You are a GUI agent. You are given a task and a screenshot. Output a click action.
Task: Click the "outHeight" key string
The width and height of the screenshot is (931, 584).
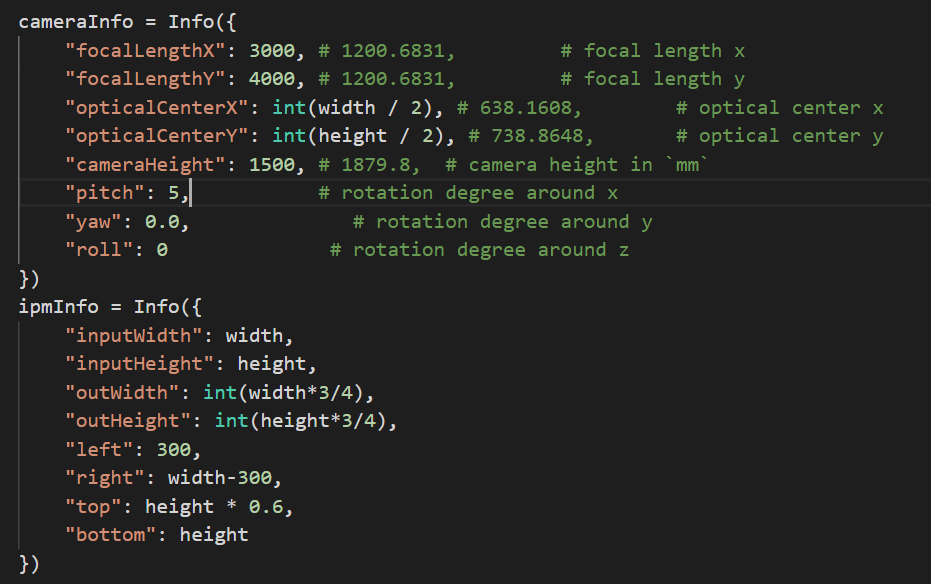pyautogui.click(x=128, y=421)
